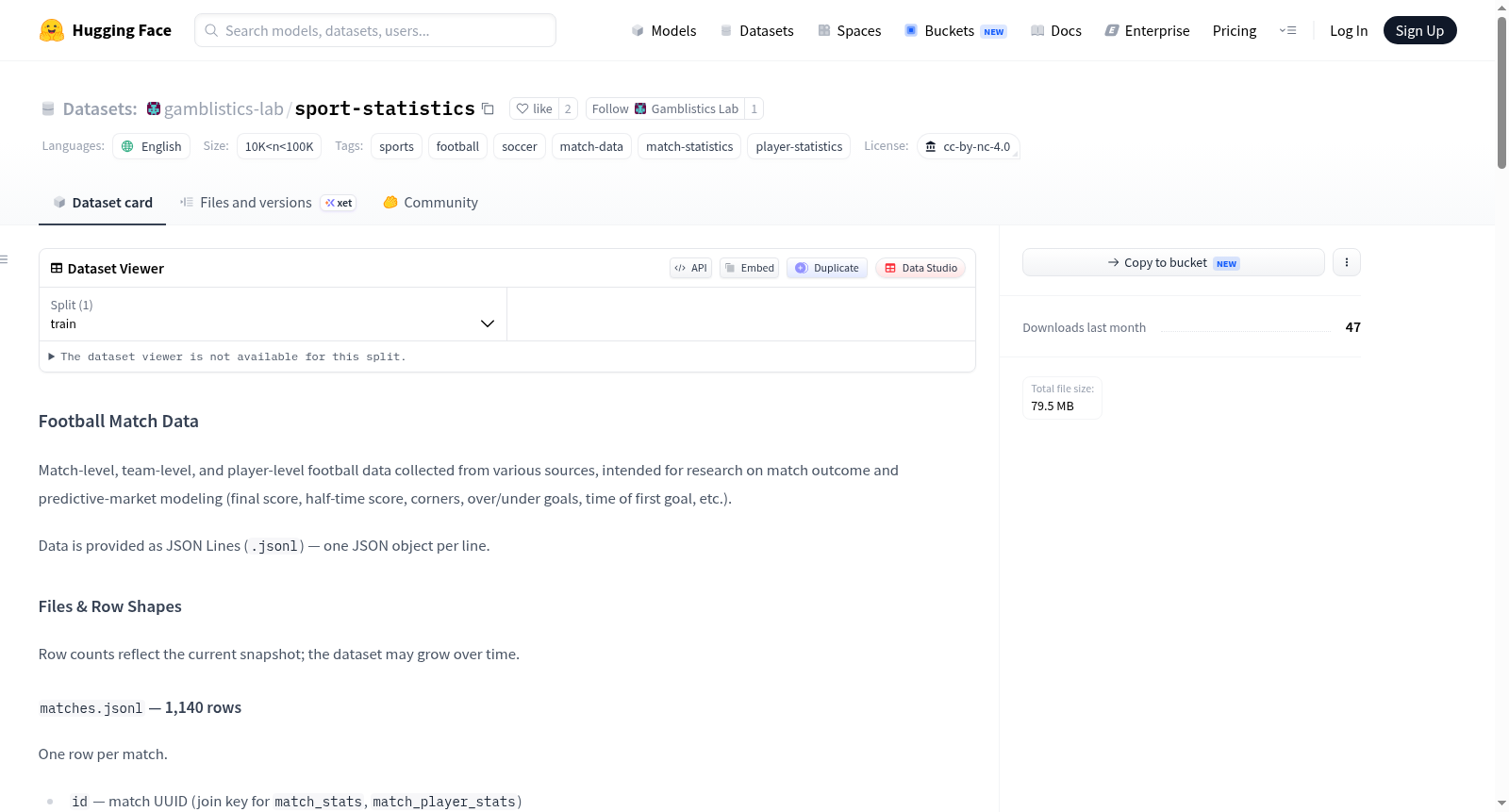This screenshot has width=1509, height=812.
Task: Switch to Files and versions tab
Action: click(x=268, y=202)
